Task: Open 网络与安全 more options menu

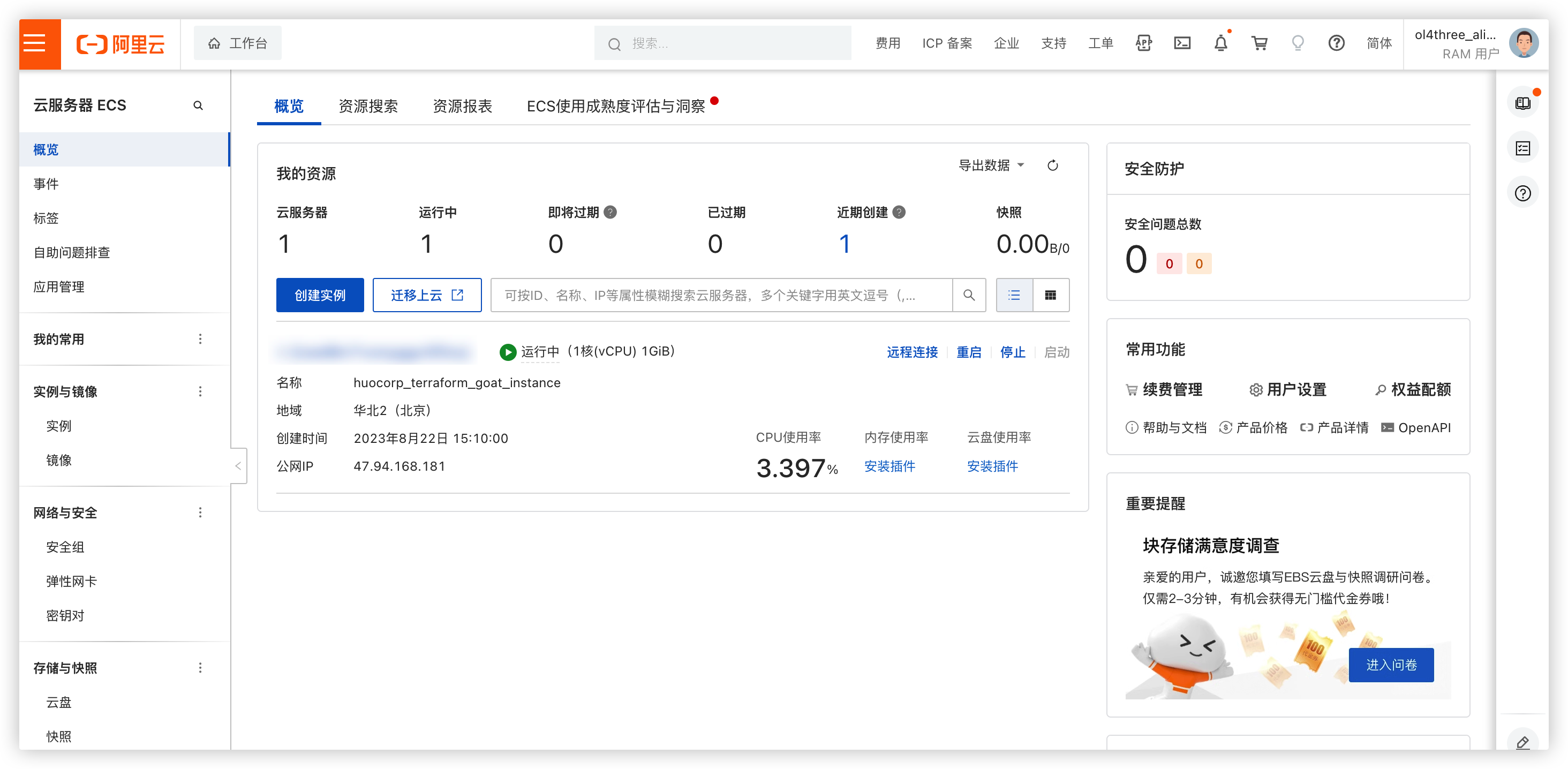Action: click(200, 512)
